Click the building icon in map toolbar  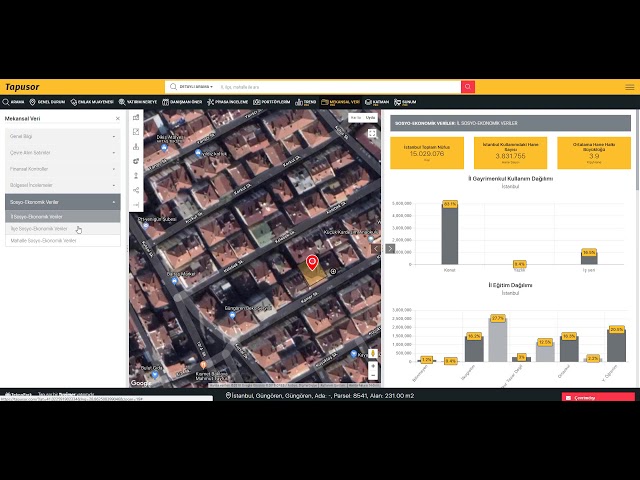click(x=136, y=118)
